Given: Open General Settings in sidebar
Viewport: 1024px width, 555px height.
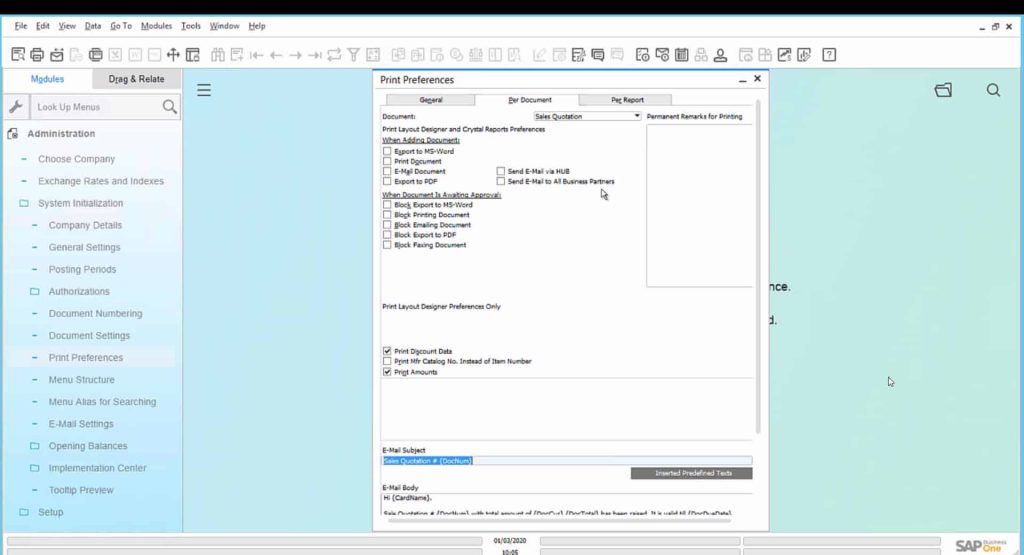Looking at the screenshot, I should coord(84,247).
